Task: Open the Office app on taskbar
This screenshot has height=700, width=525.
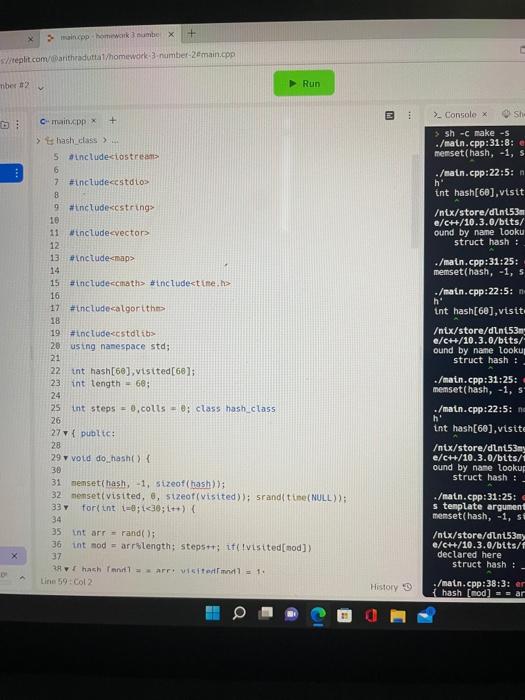Action: click(371, 616)
